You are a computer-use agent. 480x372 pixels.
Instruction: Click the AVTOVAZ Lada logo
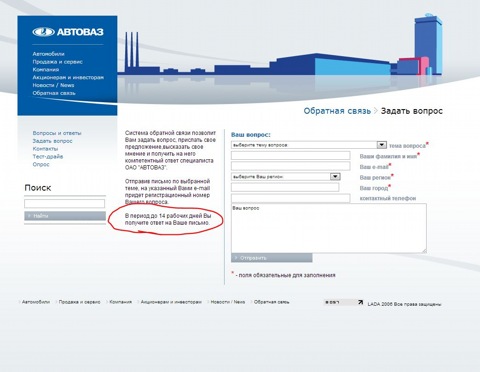click(x=68, y=32)
